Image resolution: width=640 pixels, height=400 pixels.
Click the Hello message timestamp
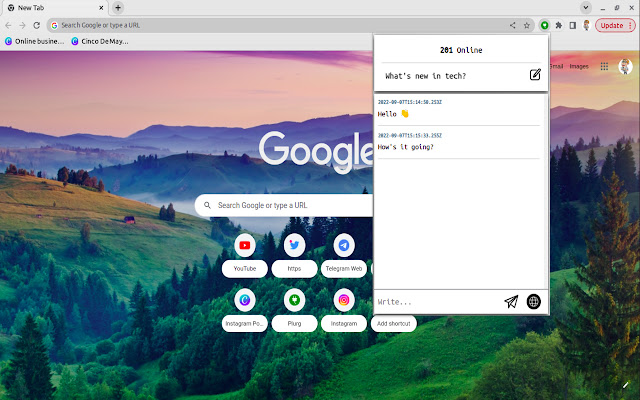pos(409,102)
